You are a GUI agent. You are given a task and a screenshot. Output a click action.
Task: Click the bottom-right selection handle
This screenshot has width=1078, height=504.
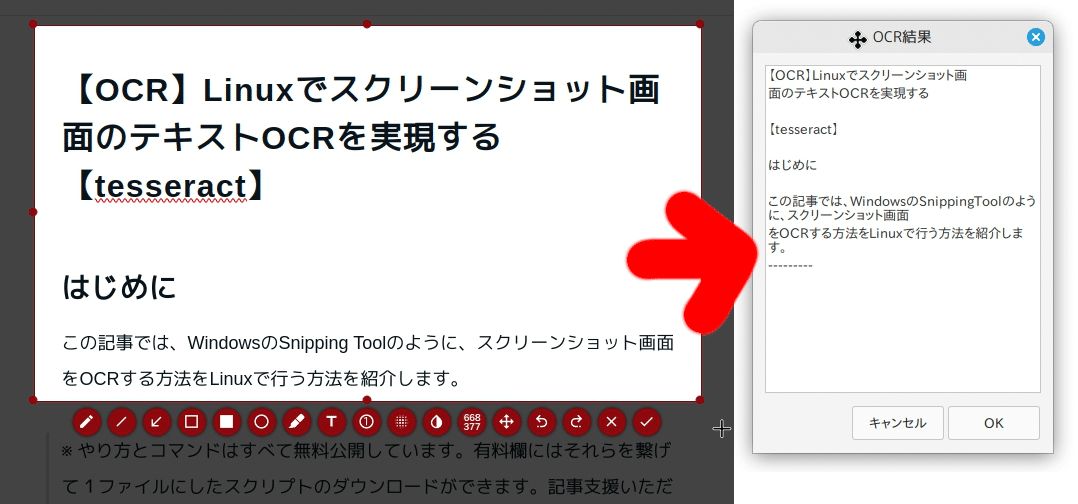tap(700, 399)
